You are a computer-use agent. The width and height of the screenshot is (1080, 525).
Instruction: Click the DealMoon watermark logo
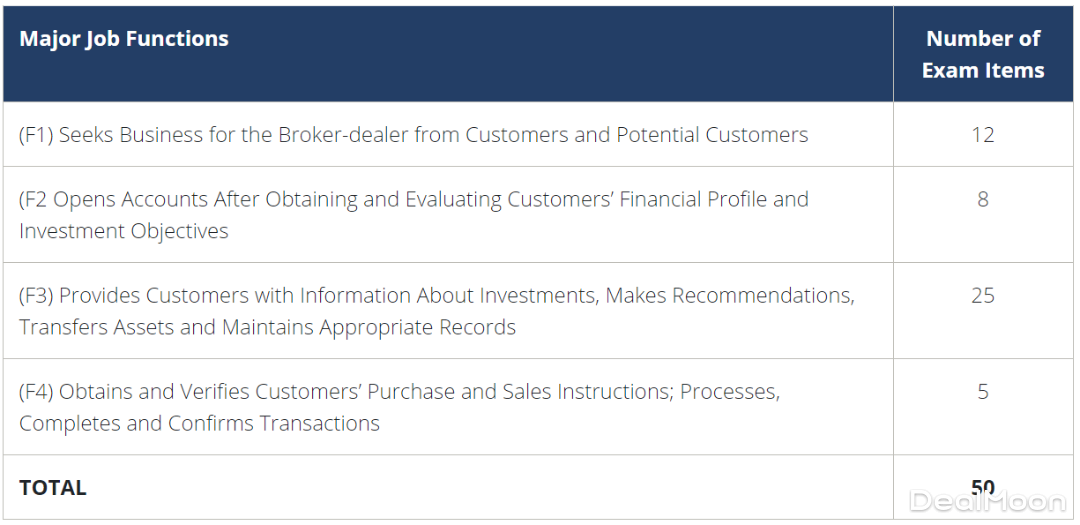pyautogui.click(x=986, y=500)
